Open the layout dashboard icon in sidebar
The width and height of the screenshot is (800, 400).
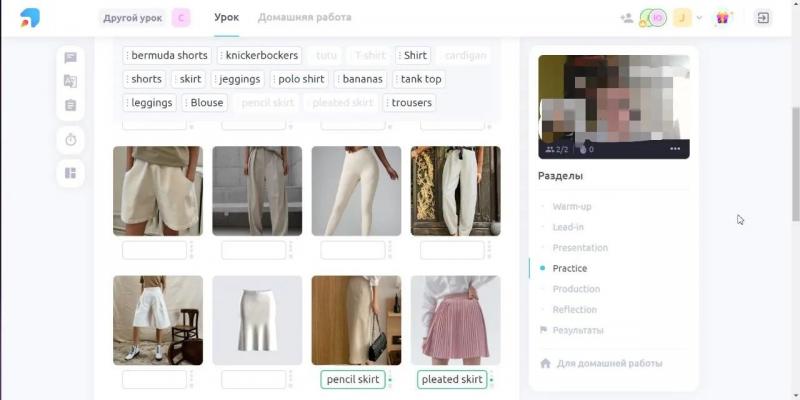[x=70, y=173]
